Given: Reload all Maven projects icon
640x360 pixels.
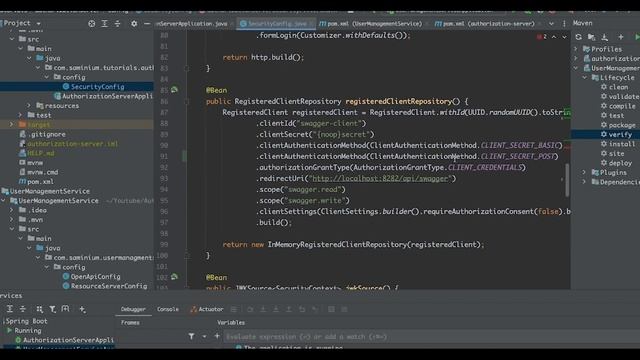Looking at the screenshot, I should [578, 37].
